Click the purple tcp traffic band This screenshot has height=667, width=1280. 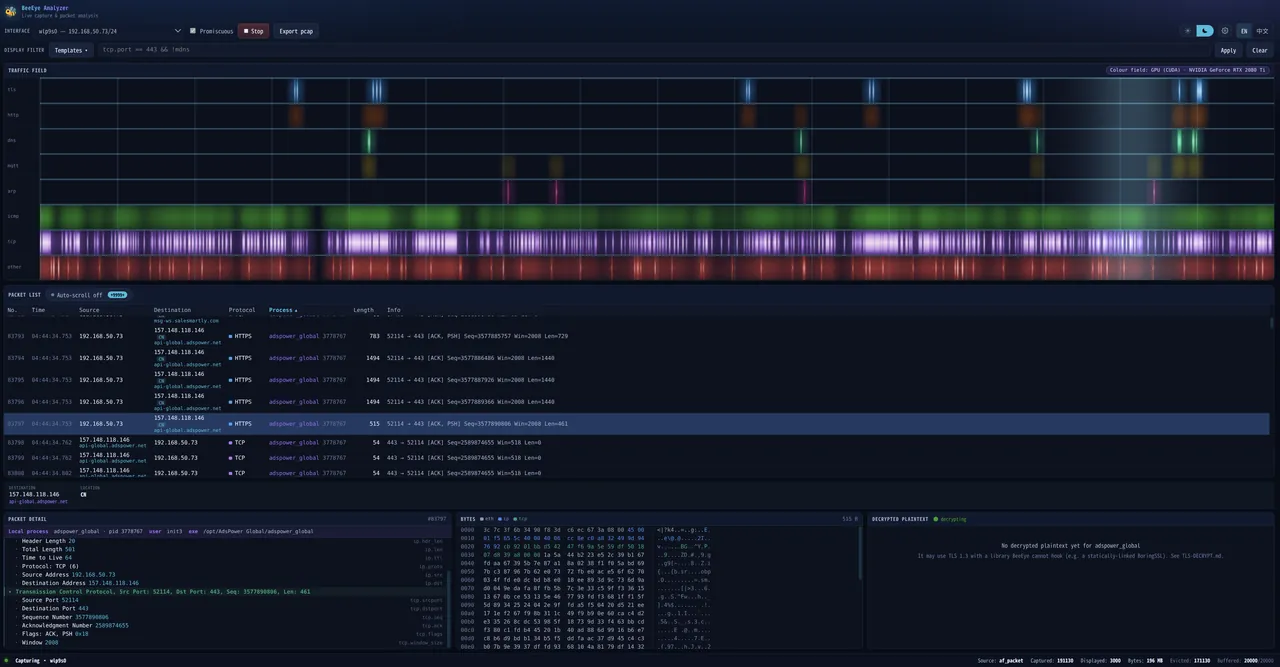pos(657,242)
